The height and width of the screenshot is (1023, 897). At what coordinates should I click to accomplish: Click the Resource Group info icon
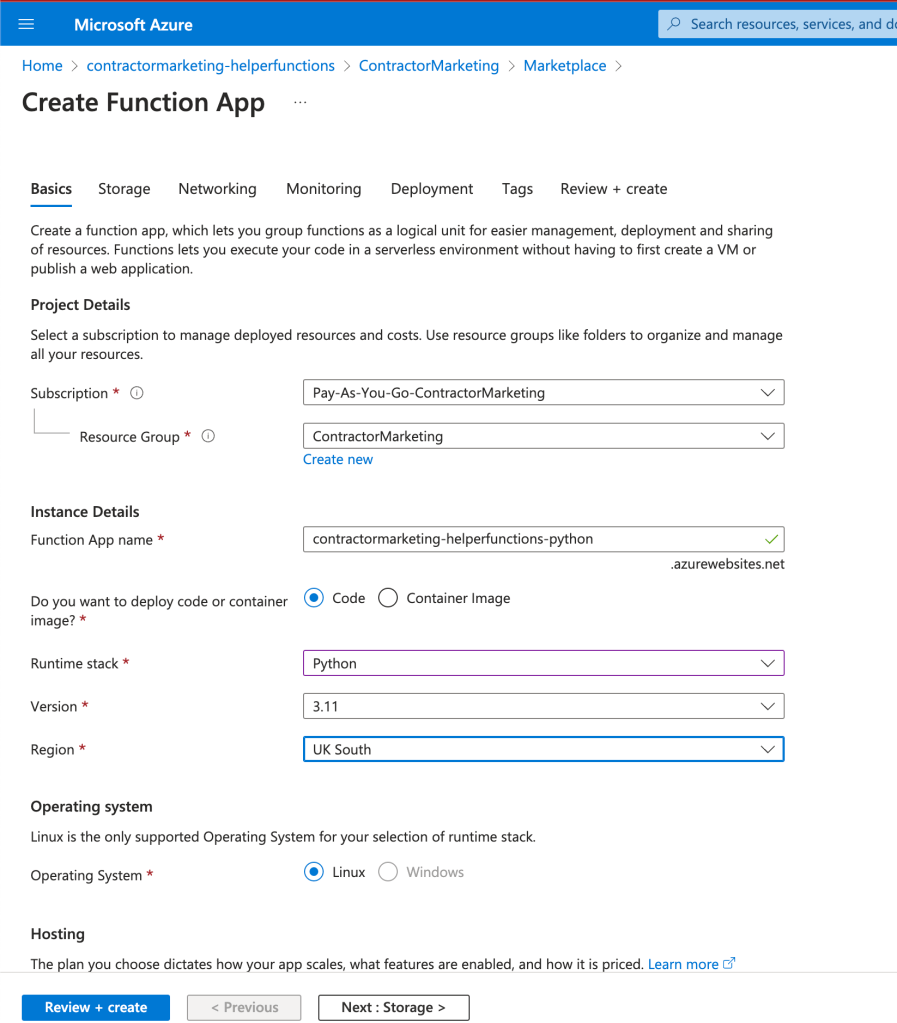pyautogui.click(x=208, y=436)
